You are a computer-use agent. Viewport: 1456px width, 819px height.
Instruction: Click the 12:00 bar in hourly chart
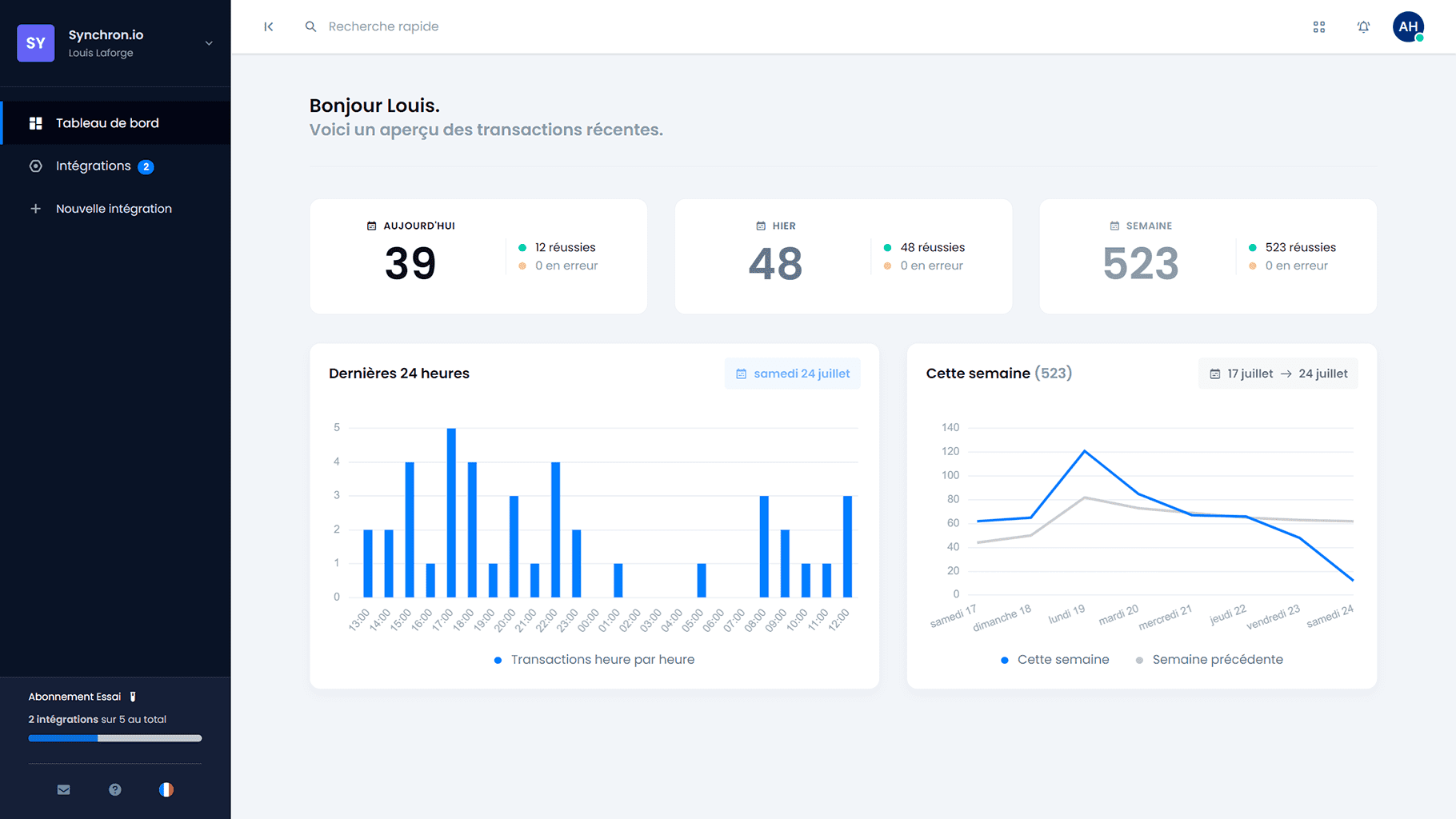[x=847, y=547]
